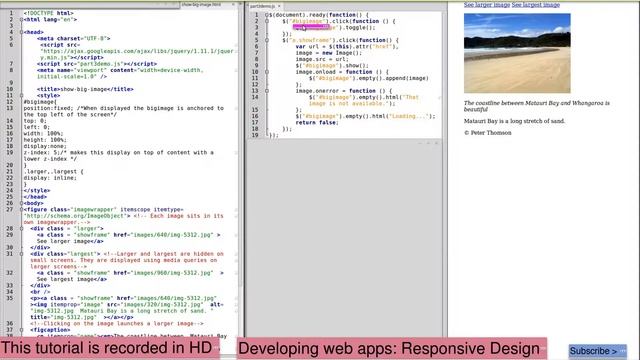Click the 'display: inline;' CSS line

point(50,178)
